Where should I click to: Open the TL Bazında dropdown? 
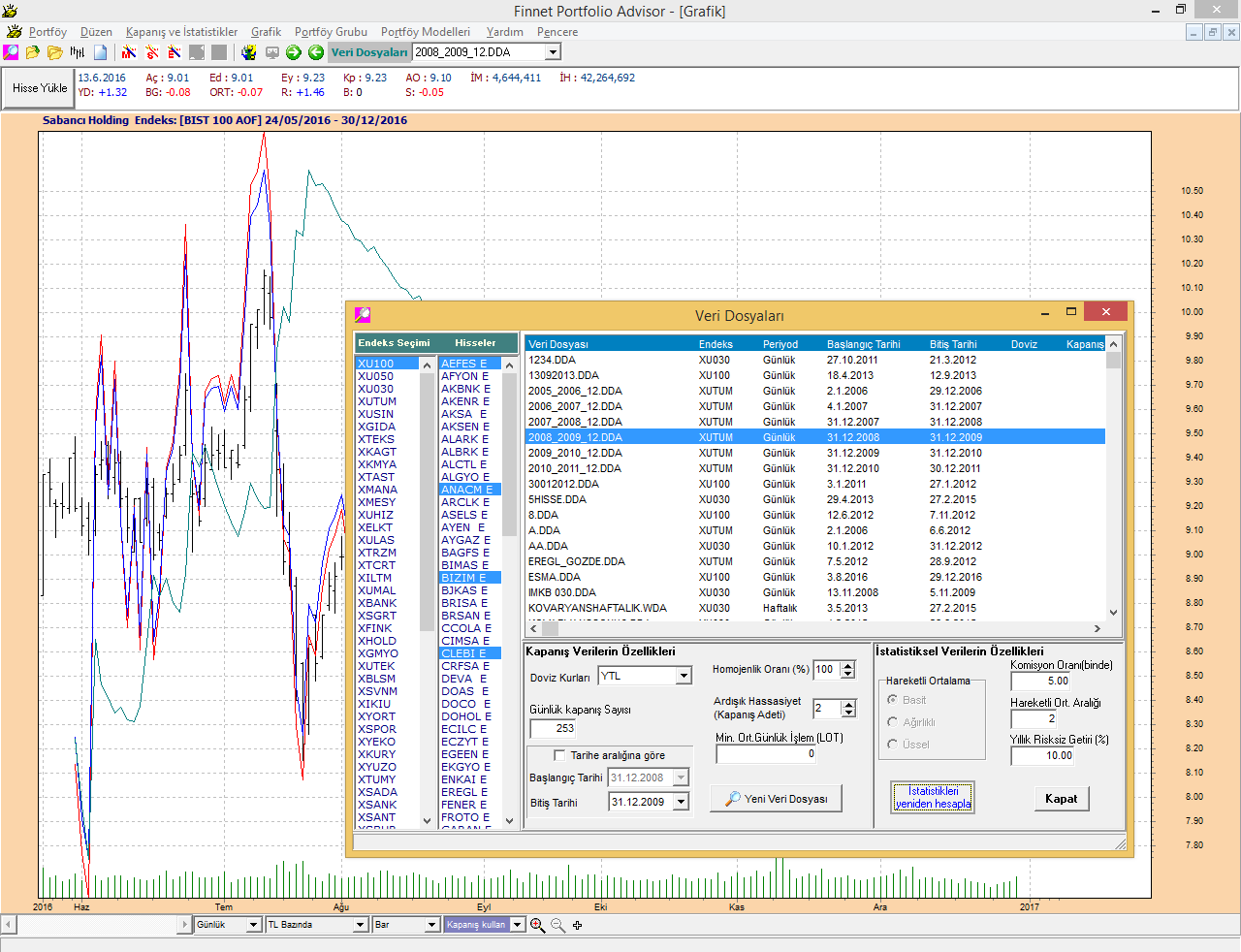(362, 925)
